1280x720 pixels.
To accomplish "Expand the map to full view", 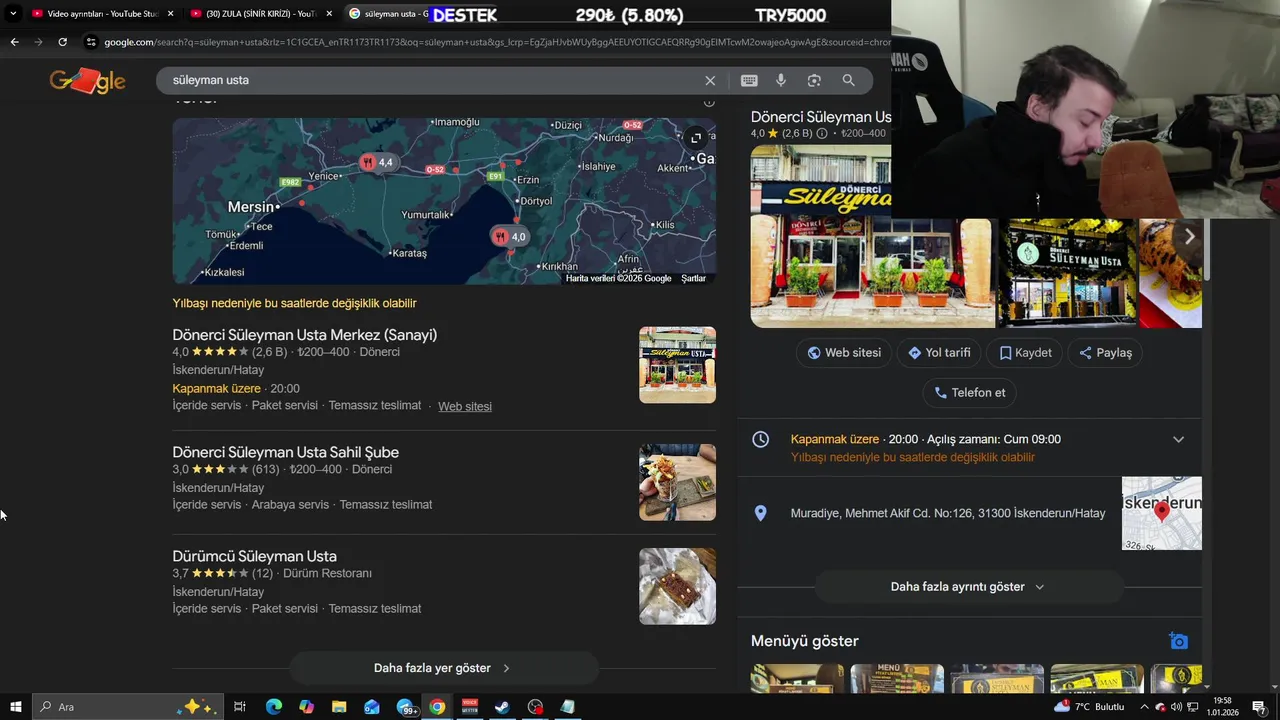I will [696, 138].
